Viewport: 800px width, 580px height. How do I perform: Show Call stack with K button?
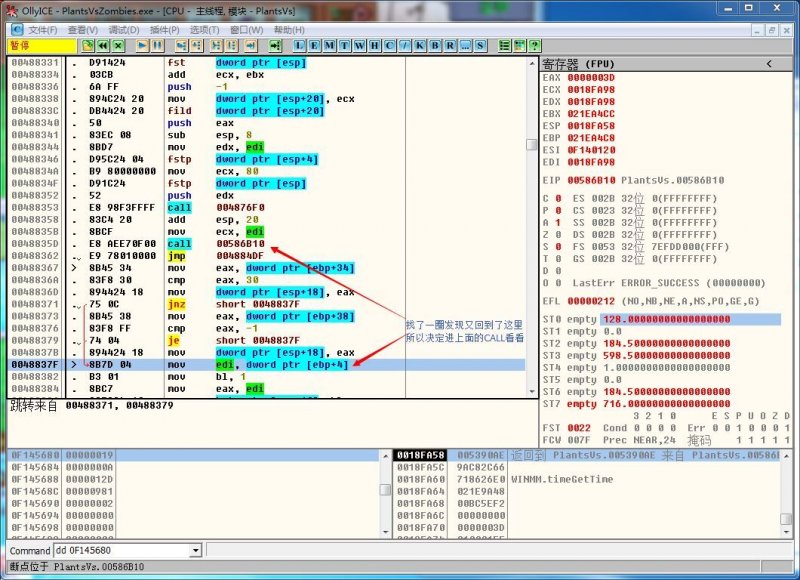click(420, 46)
